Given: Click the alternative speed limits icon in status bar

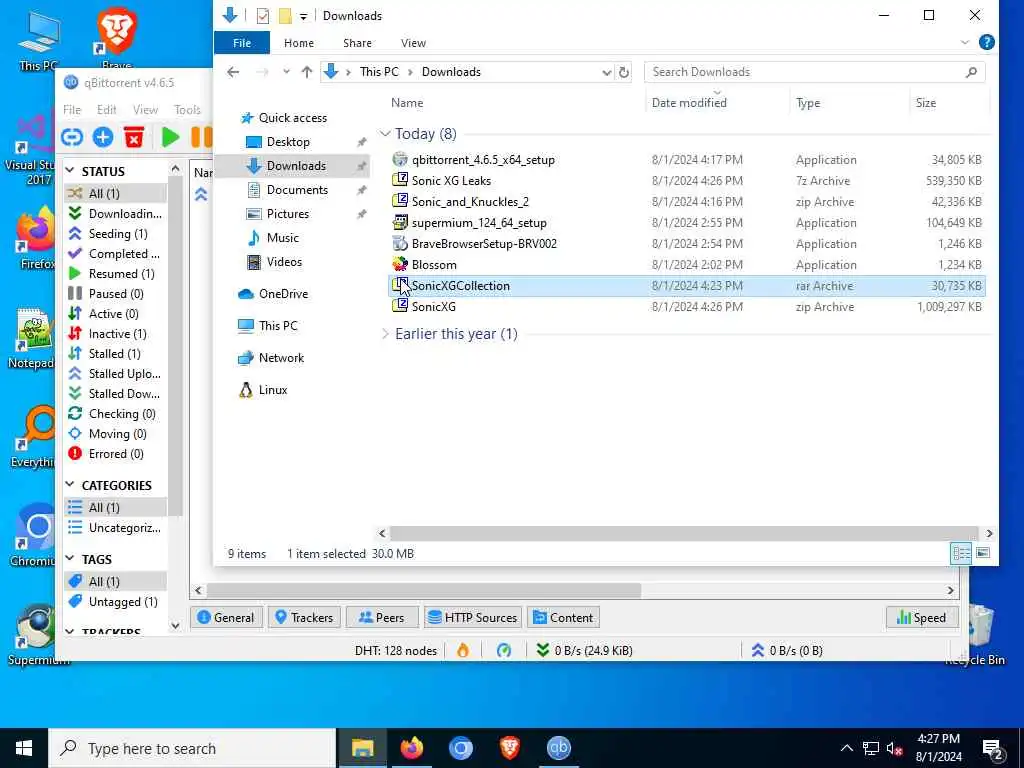Looking at the screenshot, I should pyautogui.click(x=504, y=650).
